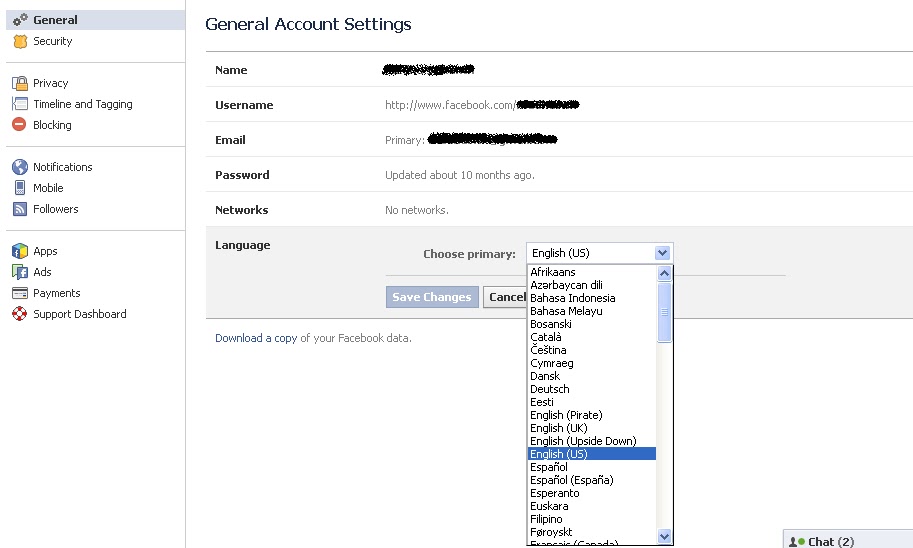This screenshot has width=913, height=548.
Task: Click the Username row profile URL
Action: point(482,105)
